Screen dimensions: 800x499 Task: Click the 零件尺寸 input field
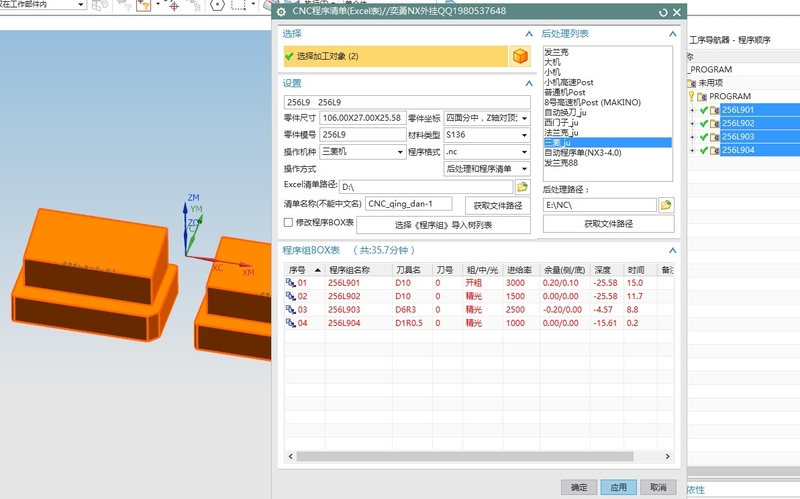(x=363, y=118)
